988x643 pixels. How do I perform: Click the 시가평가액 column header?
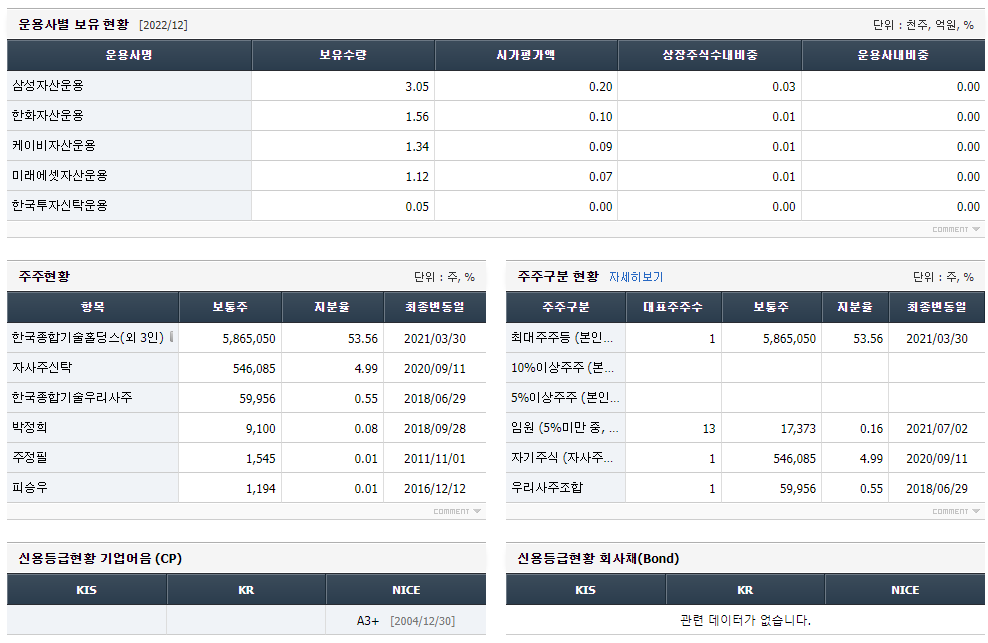527,55
